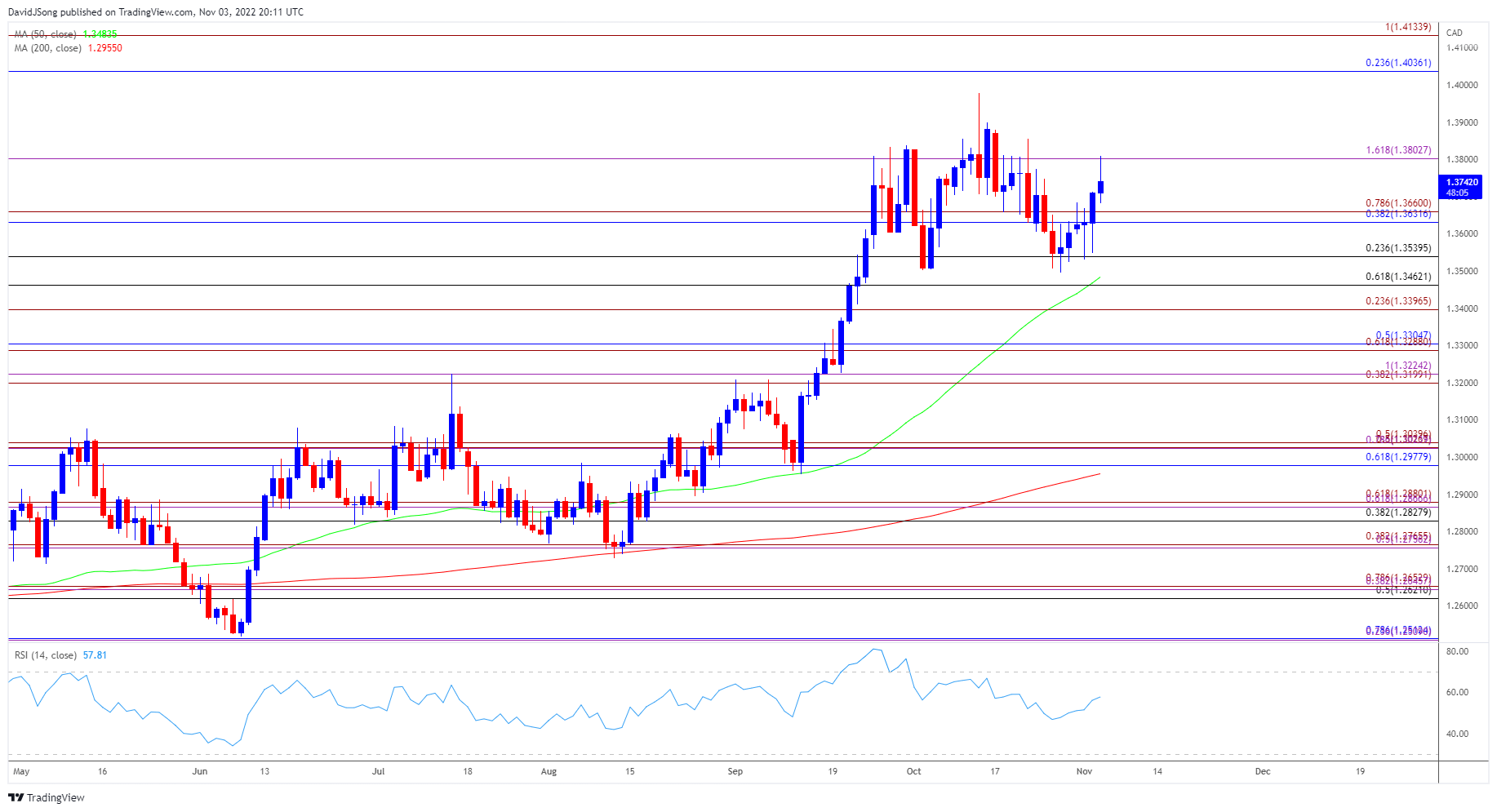
Task: Click the 'Nov' time axis label
Action: coord(1084,771)
